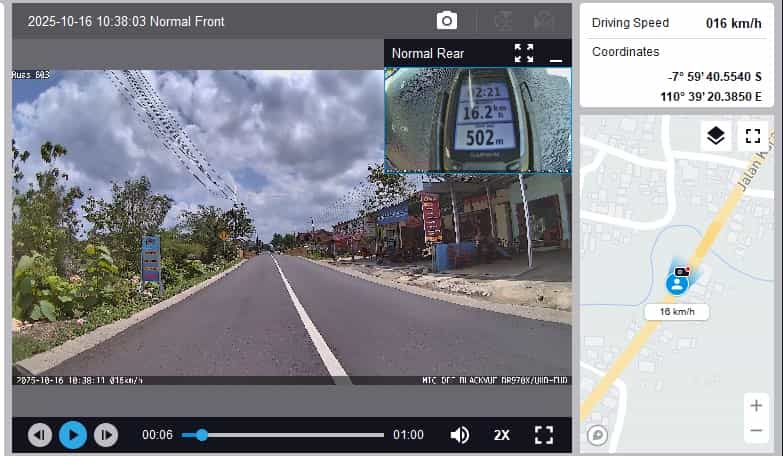Expand the Normal Rear view to fullscreen

point(524,53)
